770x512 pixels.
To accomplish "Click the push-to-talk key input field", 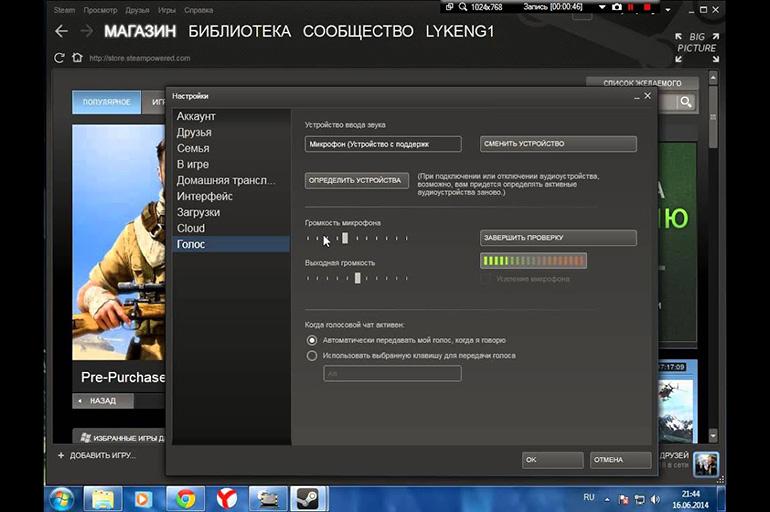I will click(392, 373).
